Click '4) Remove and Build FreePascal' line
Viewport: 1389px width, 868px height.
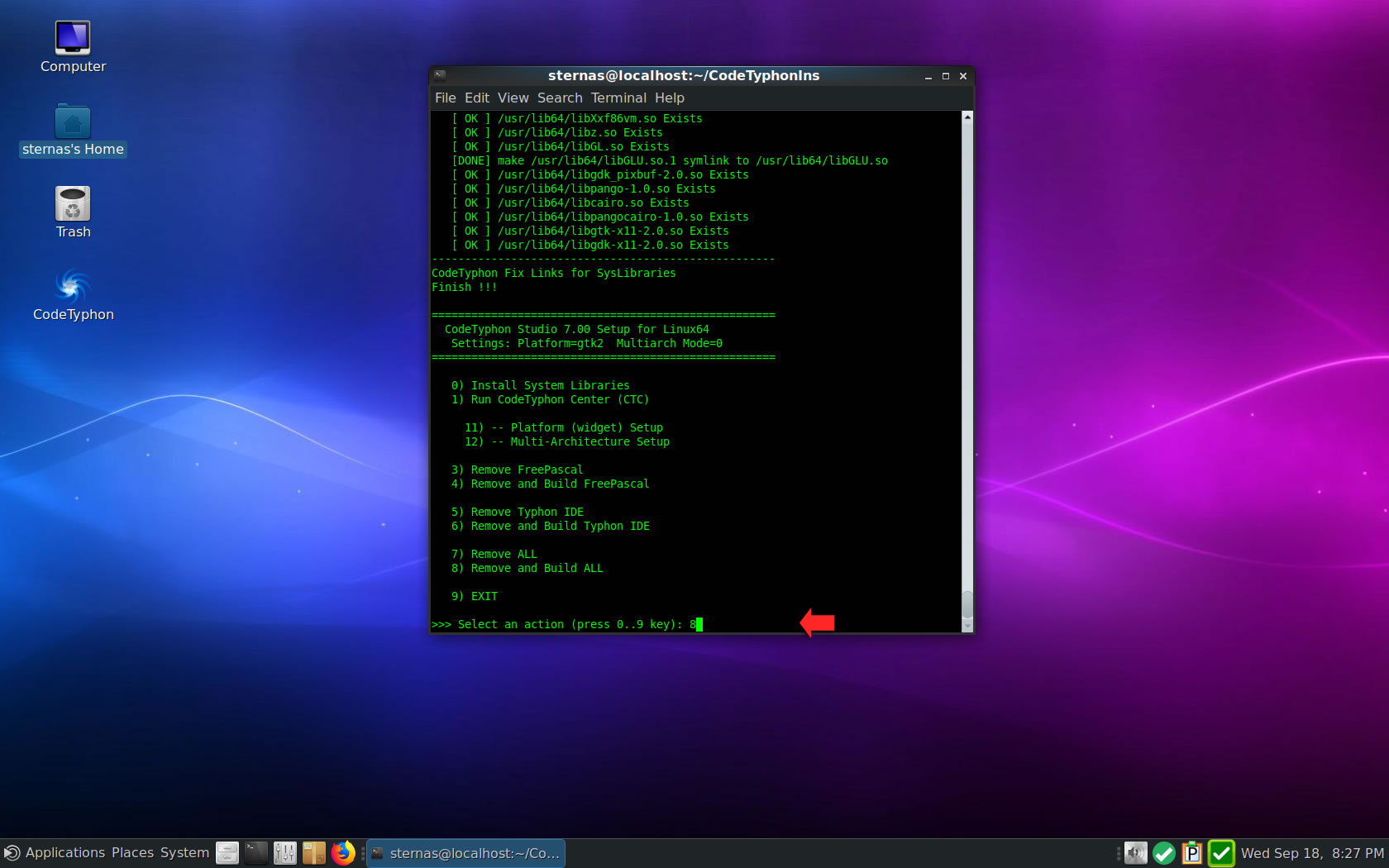tap(550, 484)
